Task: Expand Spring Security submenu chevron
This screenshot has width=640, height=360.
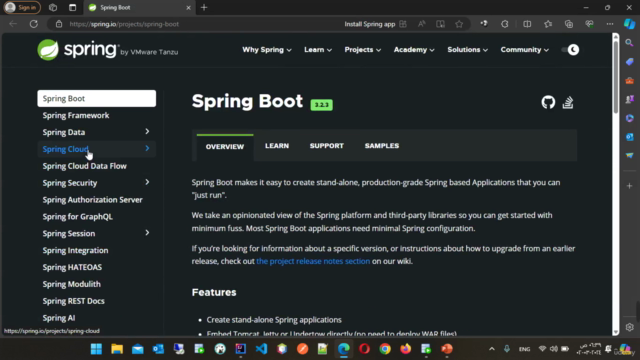Action: coord(147,182)
